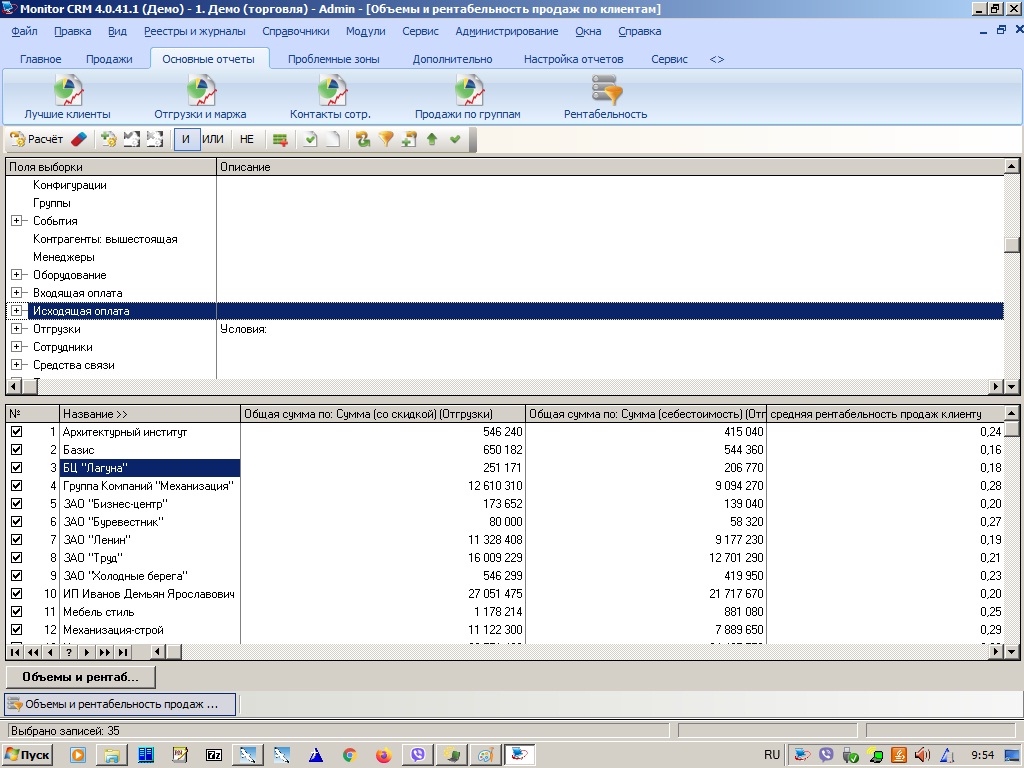The image size is (1024, 768).
Task: Click the filter fields vertical scrollbar thumb
Action: [1012, 244]
